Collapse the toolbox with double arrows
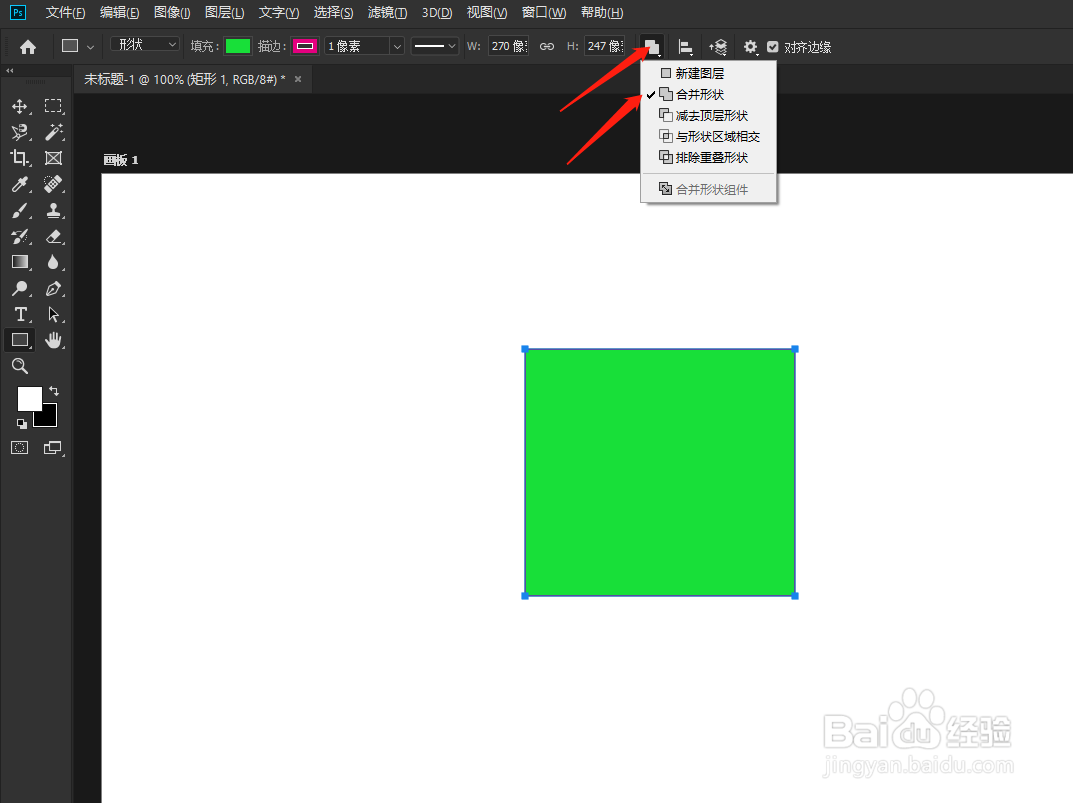 tap(10, 71)
